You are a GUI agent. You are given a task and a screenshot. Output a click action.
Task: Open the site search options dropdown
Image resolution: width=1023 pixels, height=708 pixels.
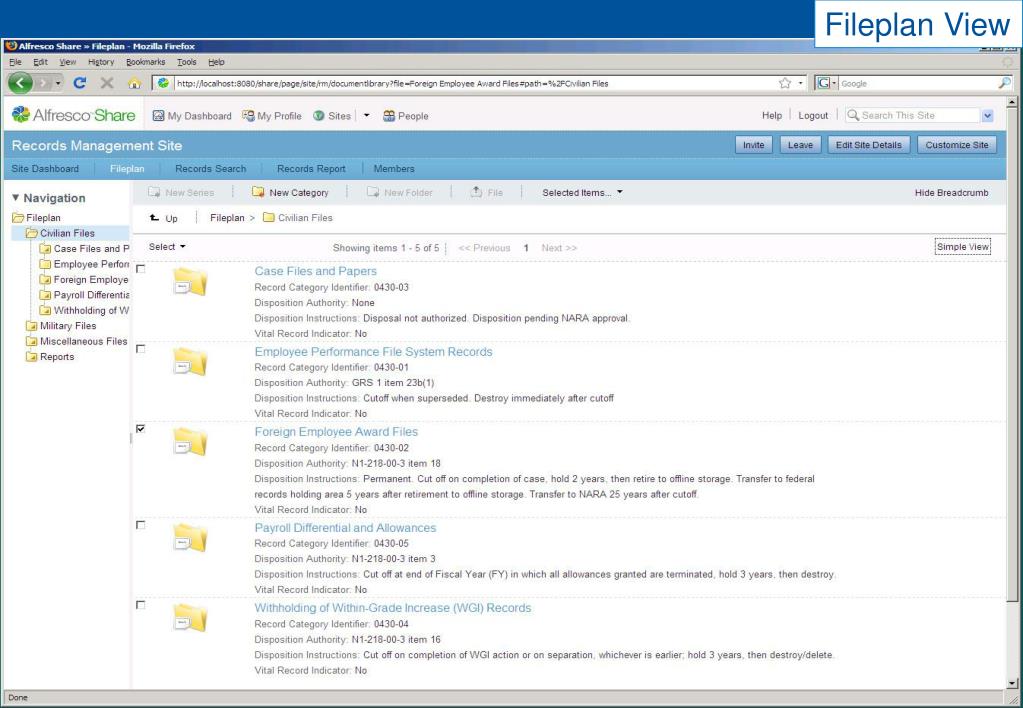[987, 115]
